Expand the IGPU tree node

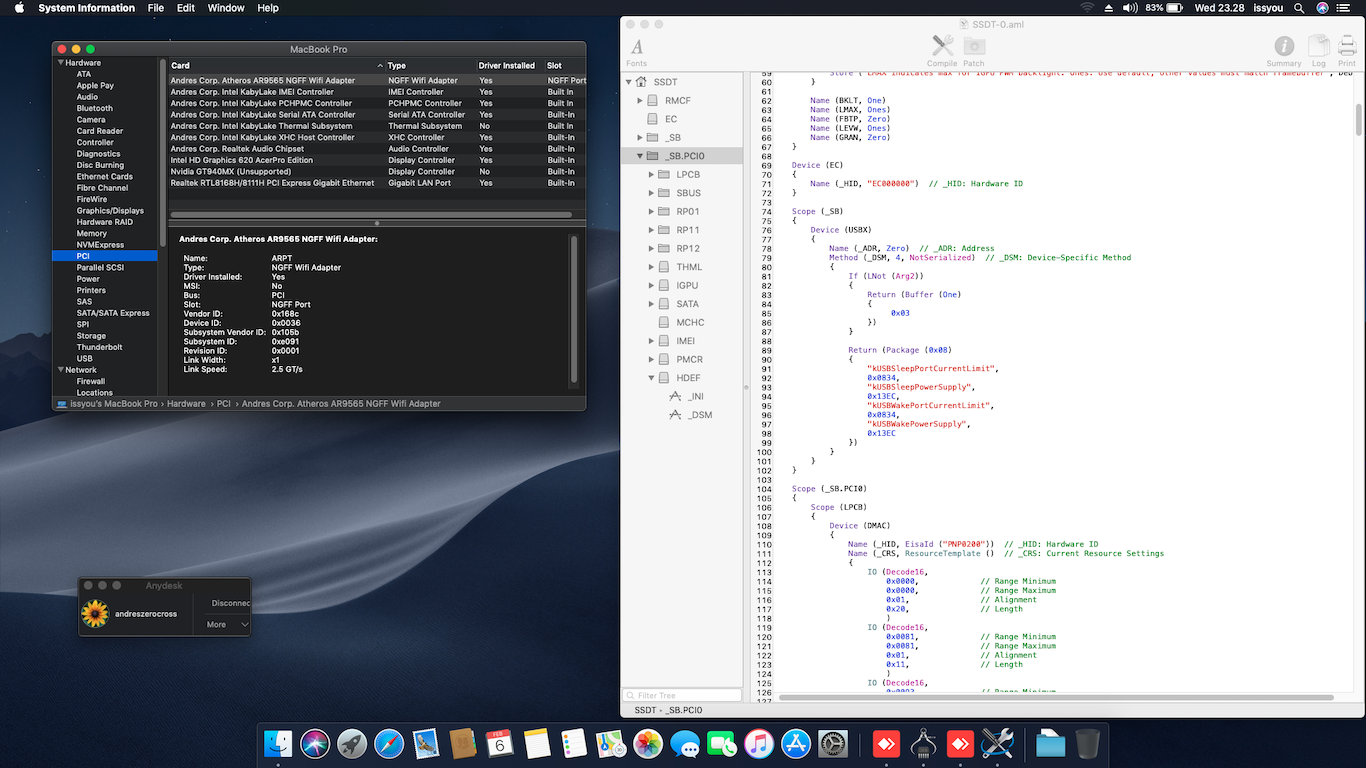point(651,285)
